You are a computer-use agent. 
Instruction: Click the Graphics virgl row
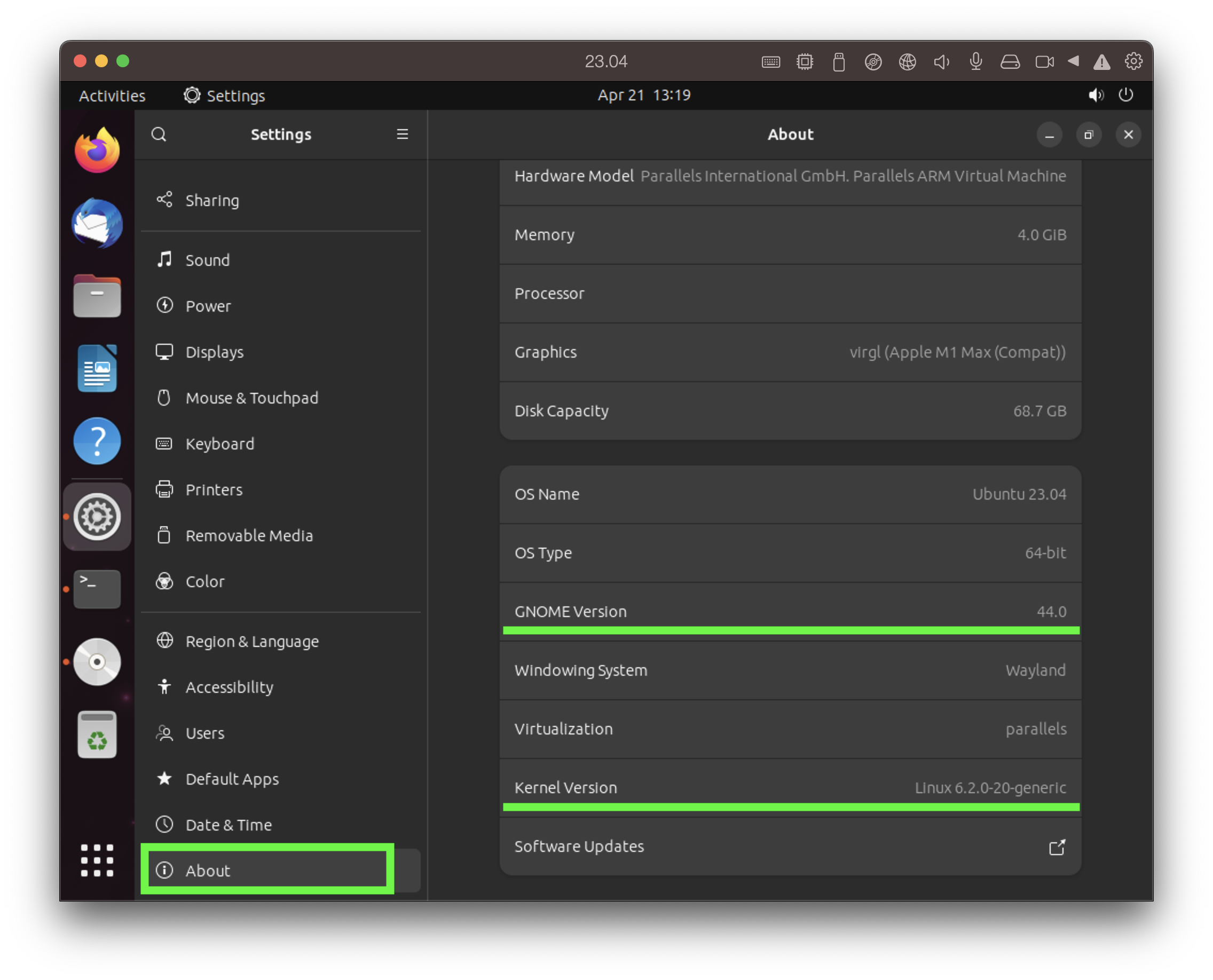click(791, 352)
